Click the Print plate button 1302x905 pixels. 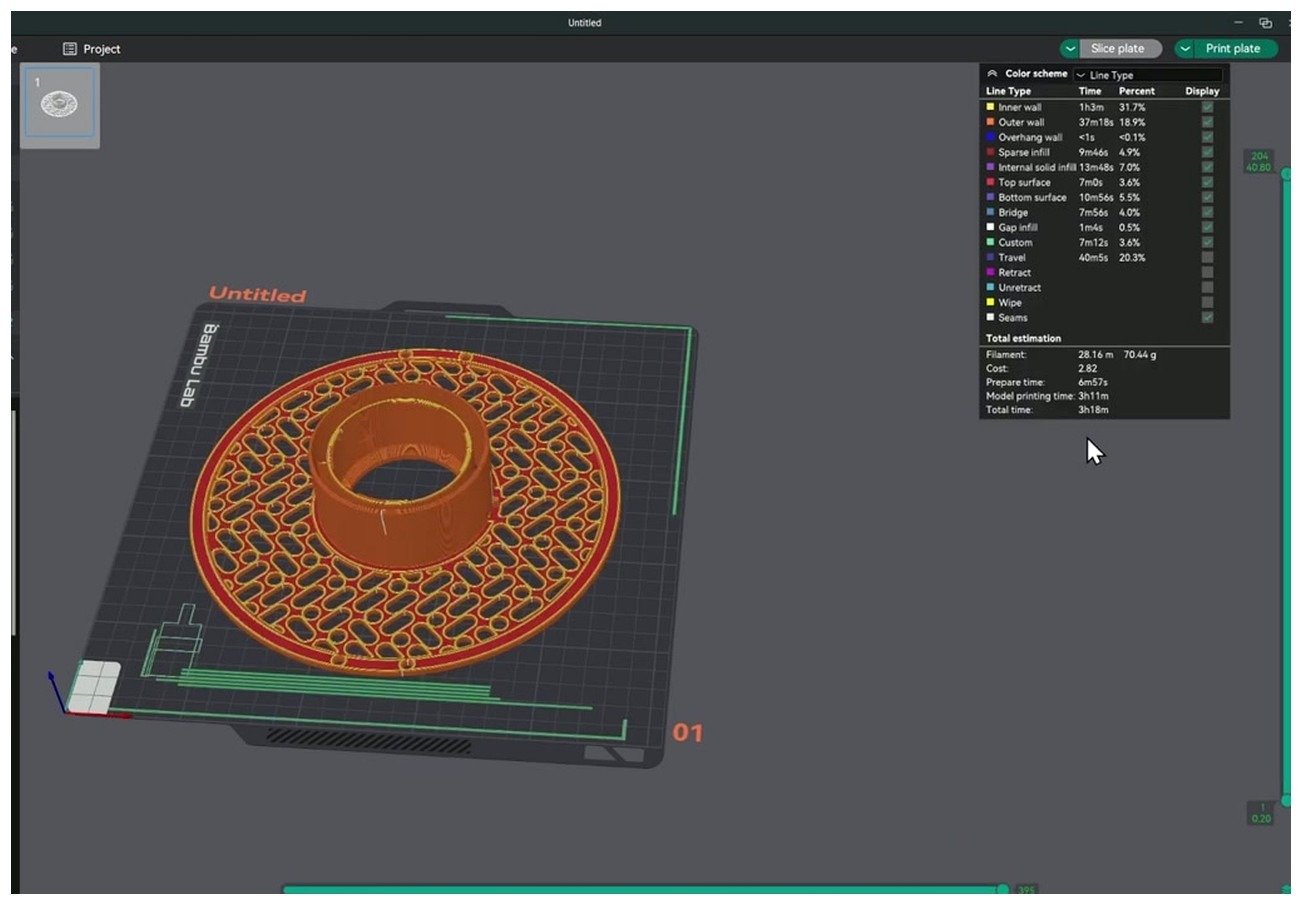point(1235,48)
